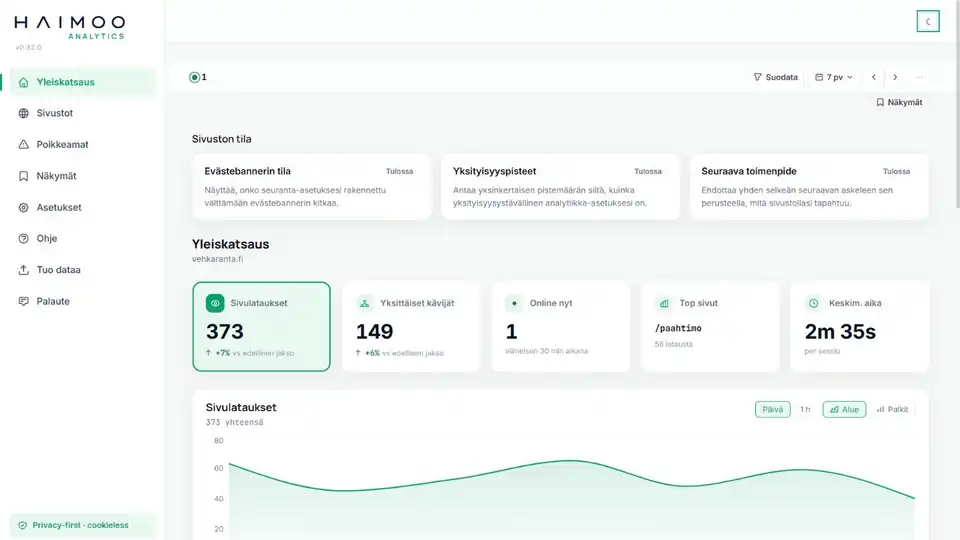Select the Palkit bar chart type
The image size is (960, 540).
pos(892,410)
